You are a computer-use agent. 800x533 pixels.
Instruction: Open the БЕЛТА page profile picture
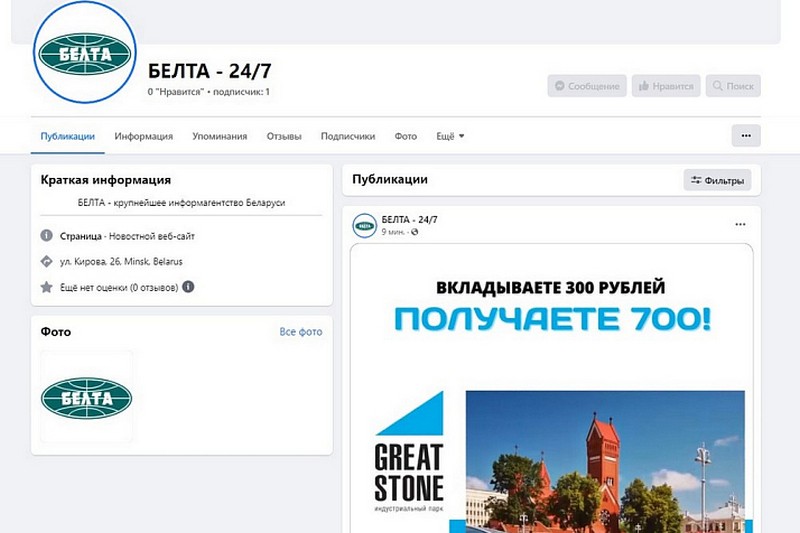[x=85, y=53]
